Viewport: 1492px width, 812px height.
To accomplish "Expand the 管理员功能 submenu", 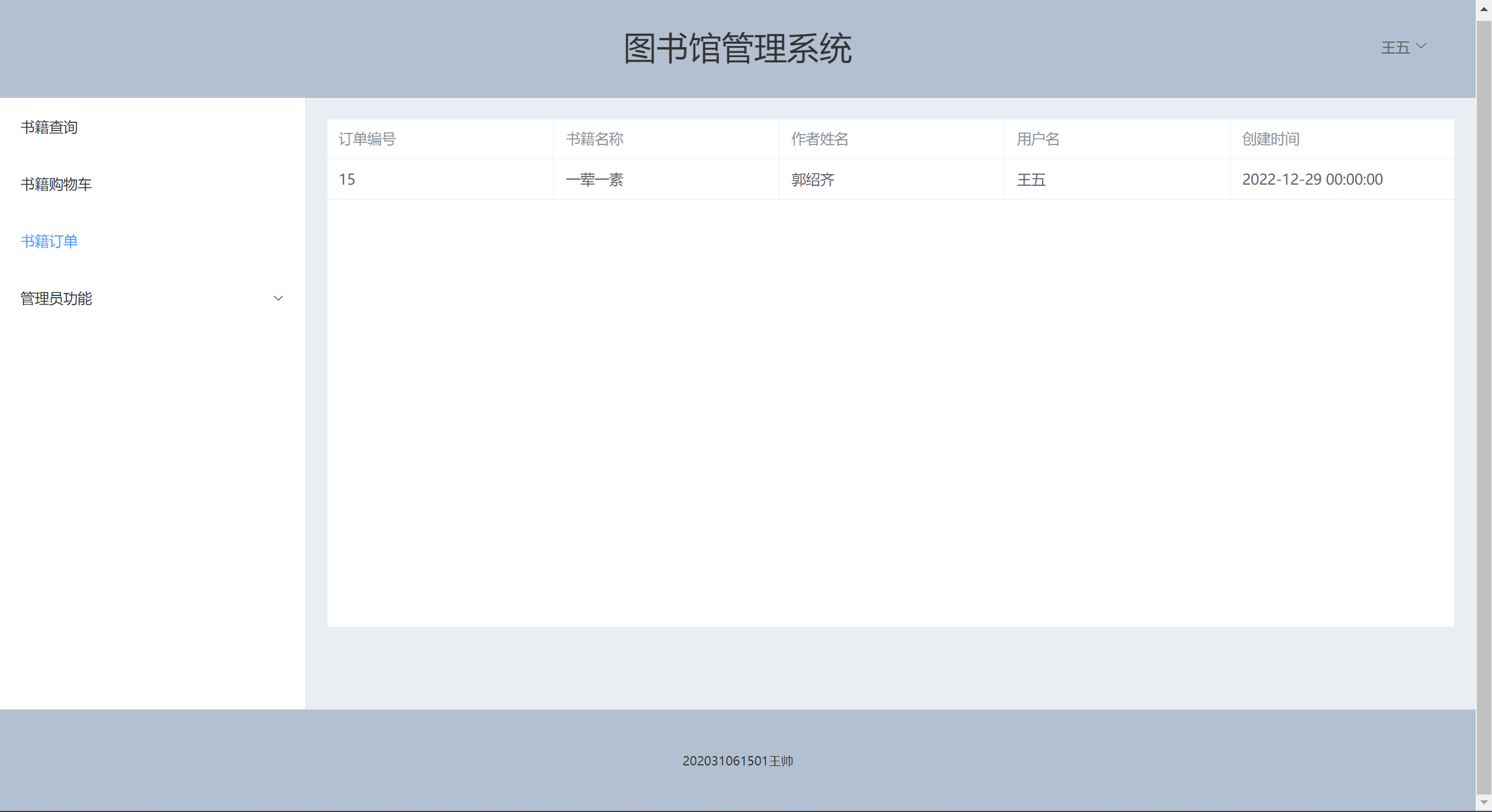I will point(57,298).
